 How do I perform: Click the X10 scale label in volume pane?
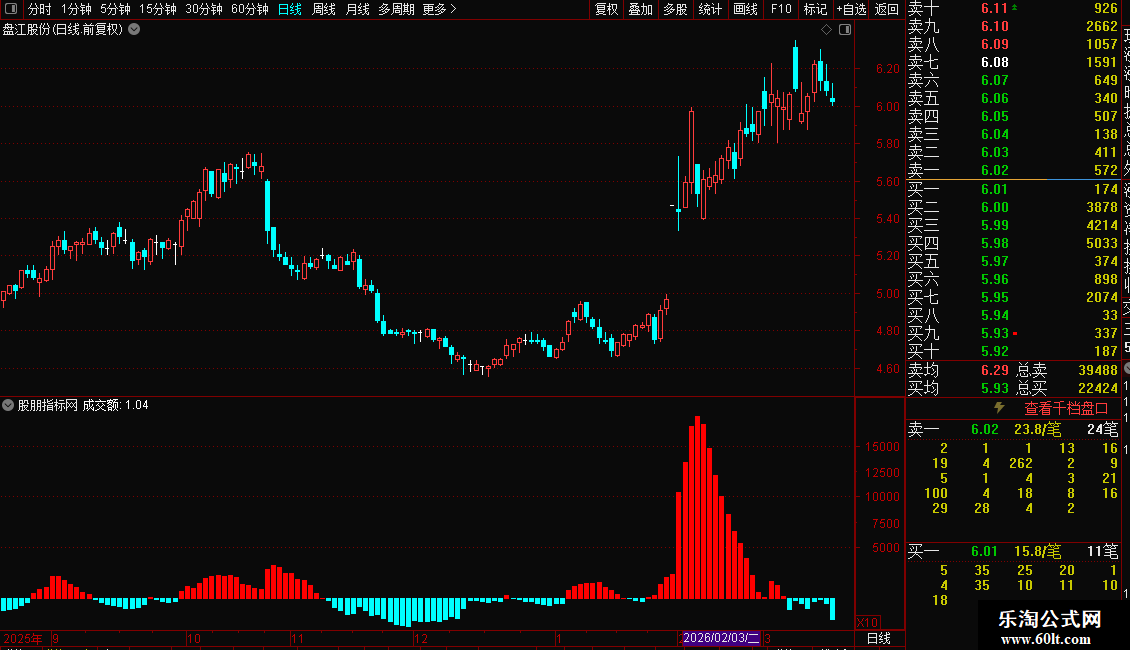(867, 623)
